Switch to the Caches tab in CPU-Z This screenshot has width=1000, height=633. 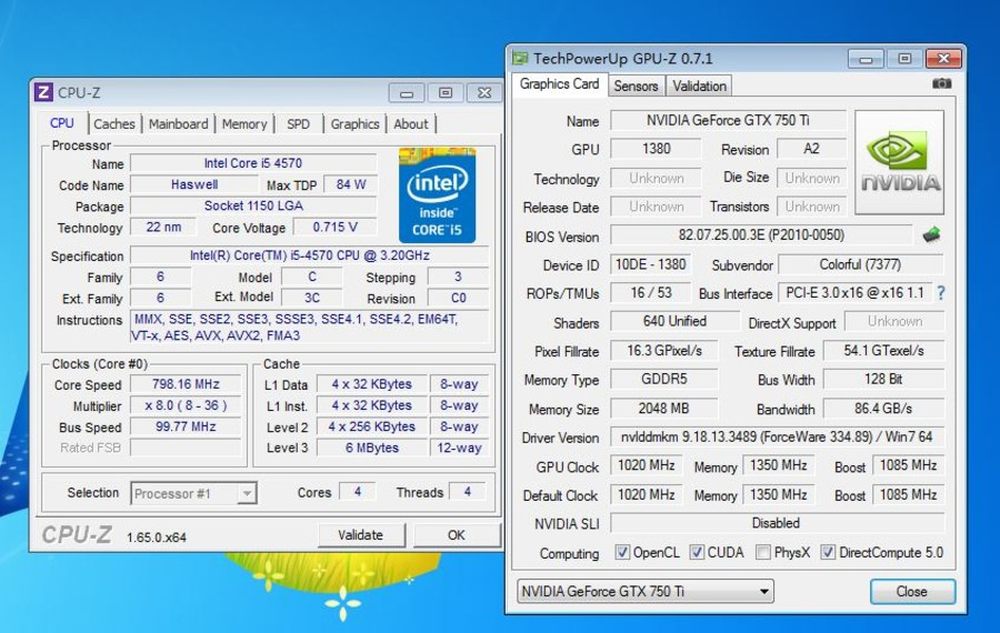[x=114, y=124]
